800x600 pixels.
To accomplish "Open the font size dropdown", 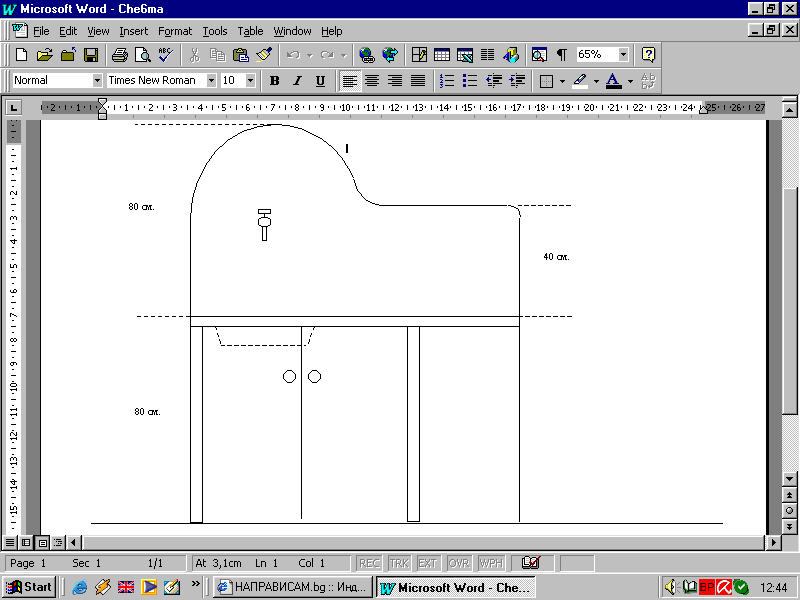I will [x=250, y=81].
